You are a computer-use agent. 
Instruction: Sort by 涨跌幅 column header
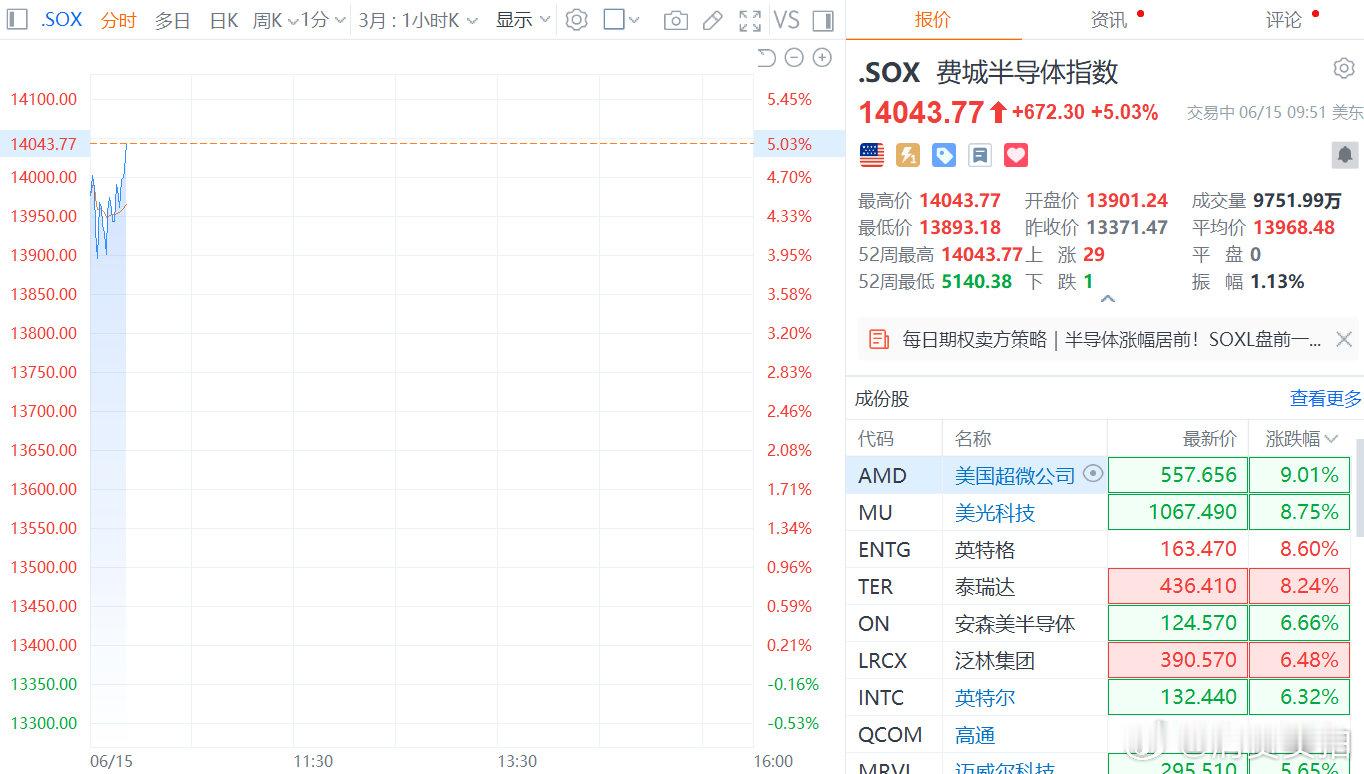tap(1301, 438)
